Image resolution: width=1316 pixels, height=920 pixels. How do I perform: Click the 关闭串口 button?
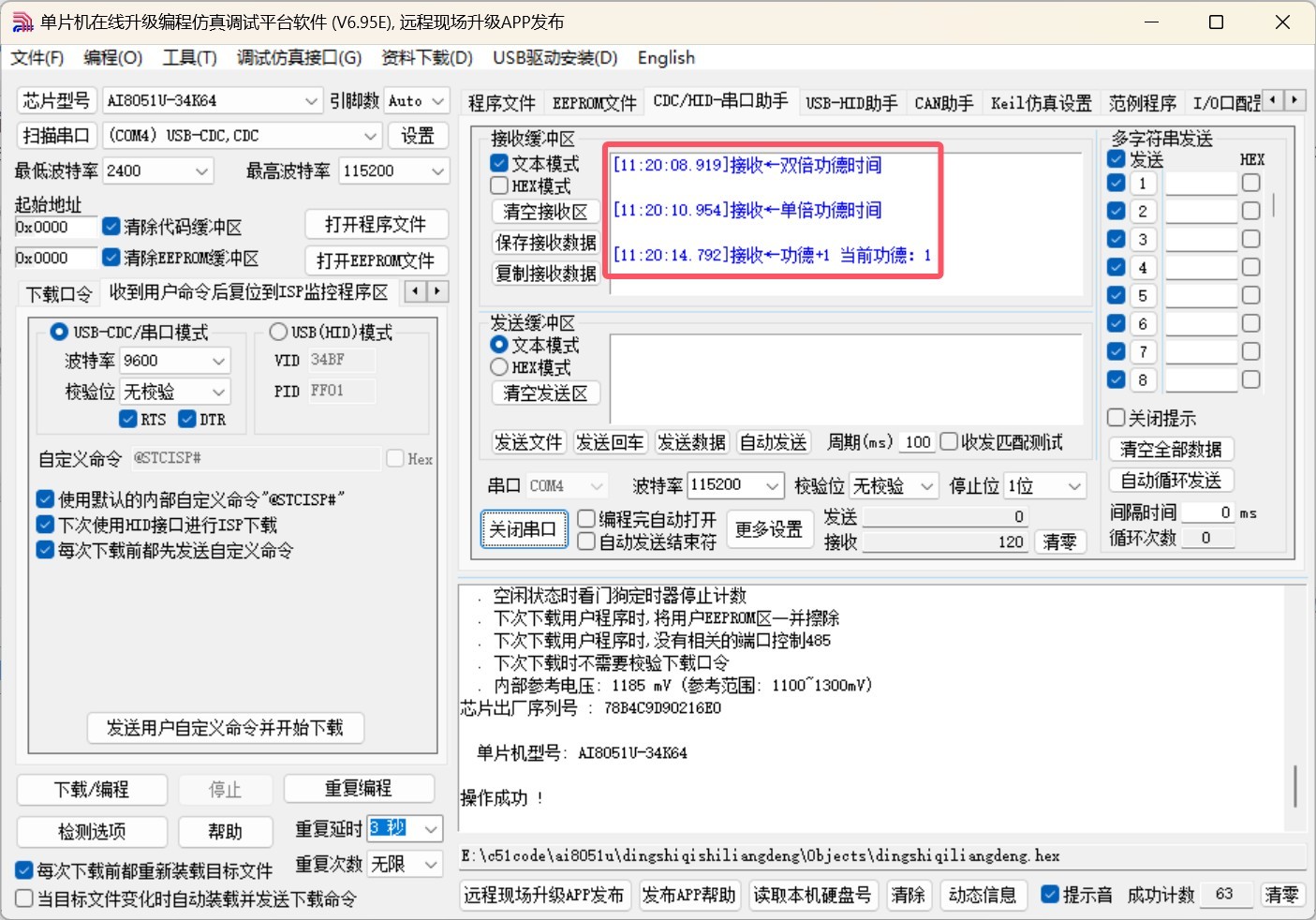click(x=525, y=529)
